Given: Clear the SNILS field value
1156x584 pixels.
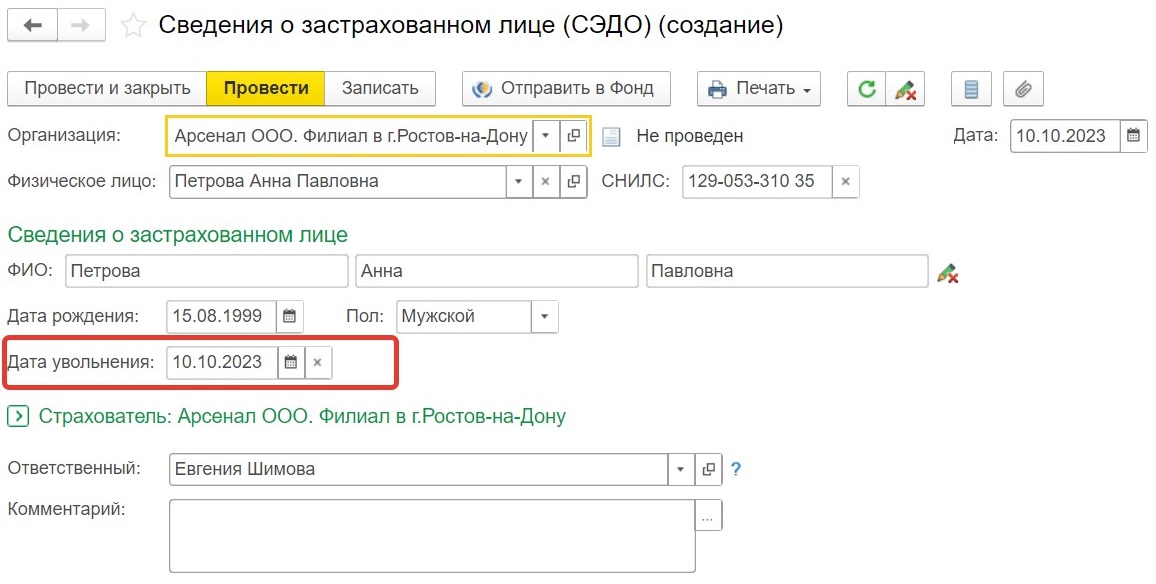Looking at the screenshot, I should 845,182.
